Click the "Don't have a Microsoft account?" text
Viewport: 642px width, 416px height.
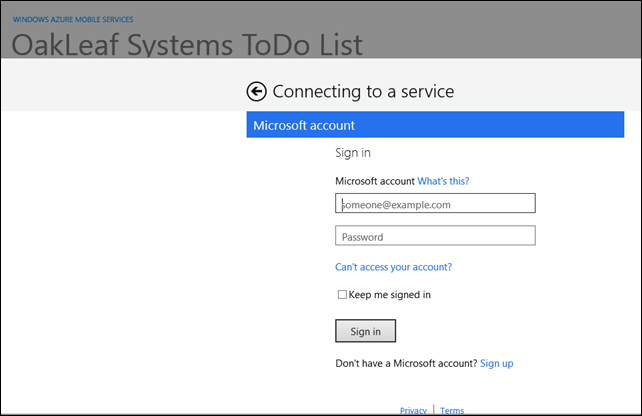click(406, 363)
